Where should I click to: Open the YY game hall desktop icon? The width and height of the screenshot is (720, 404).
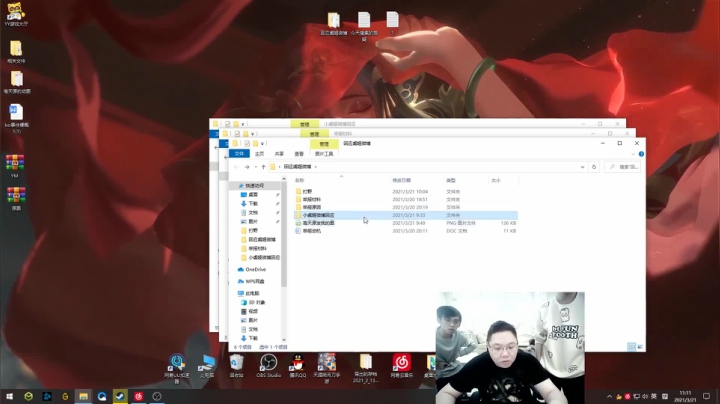point(16,13)
